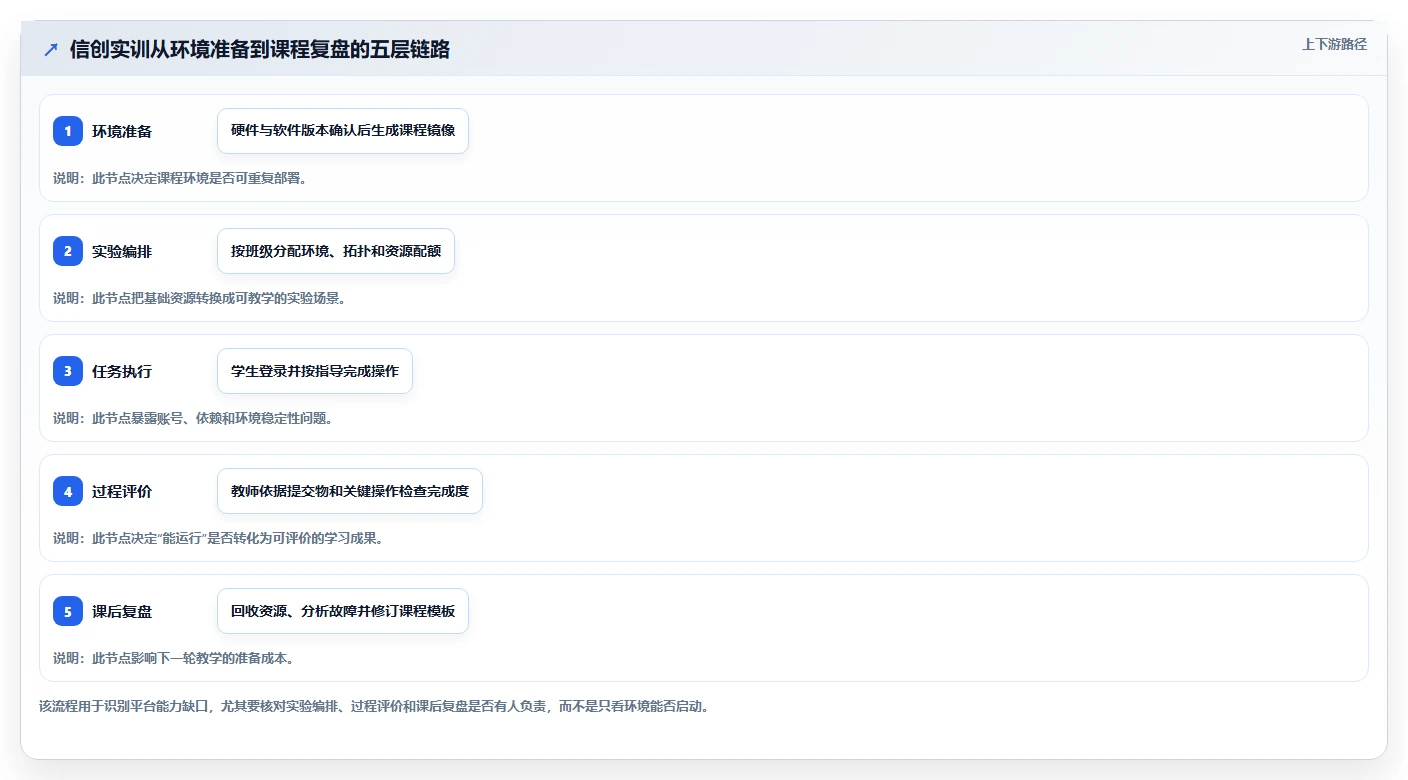Click the note about "能运行" 转化为学习成果

tap(218, 538)
